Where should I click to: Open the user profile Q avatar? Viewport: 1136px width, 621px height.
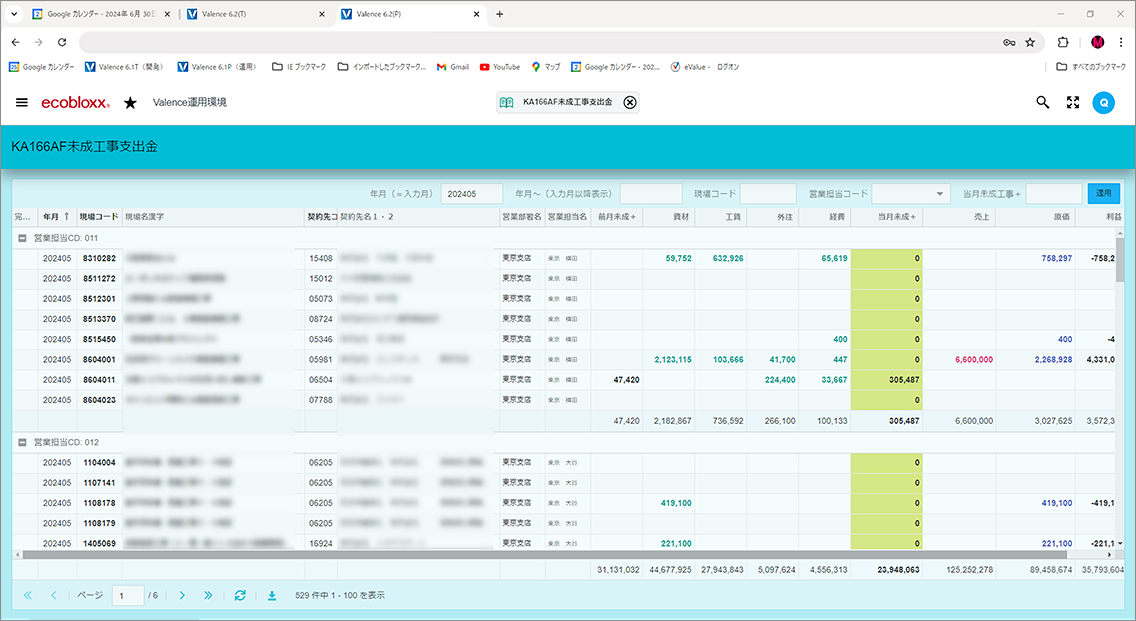(1103, 103)
